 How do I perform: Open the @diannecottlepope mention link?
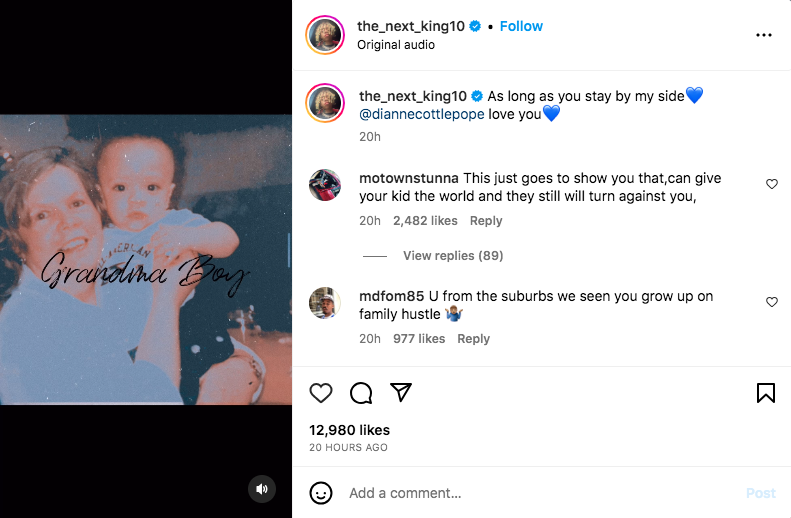[x=421, y=114]
